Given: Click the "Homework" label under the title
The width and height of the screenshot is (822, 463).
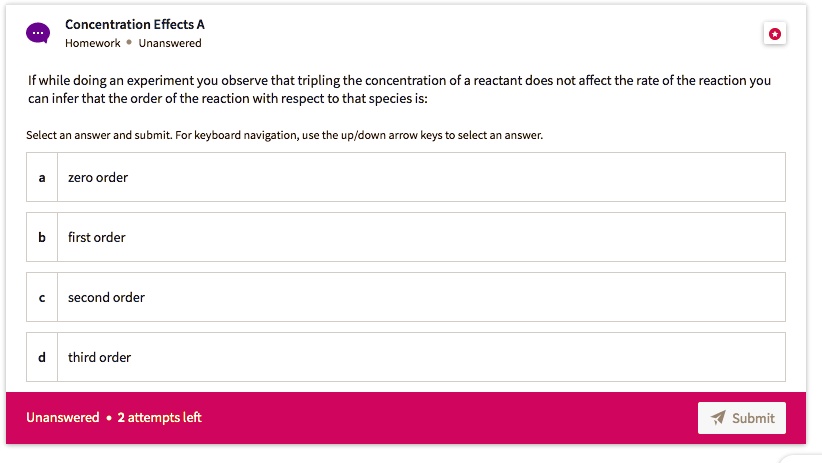Looking at the screenshot, I should 92,43.
